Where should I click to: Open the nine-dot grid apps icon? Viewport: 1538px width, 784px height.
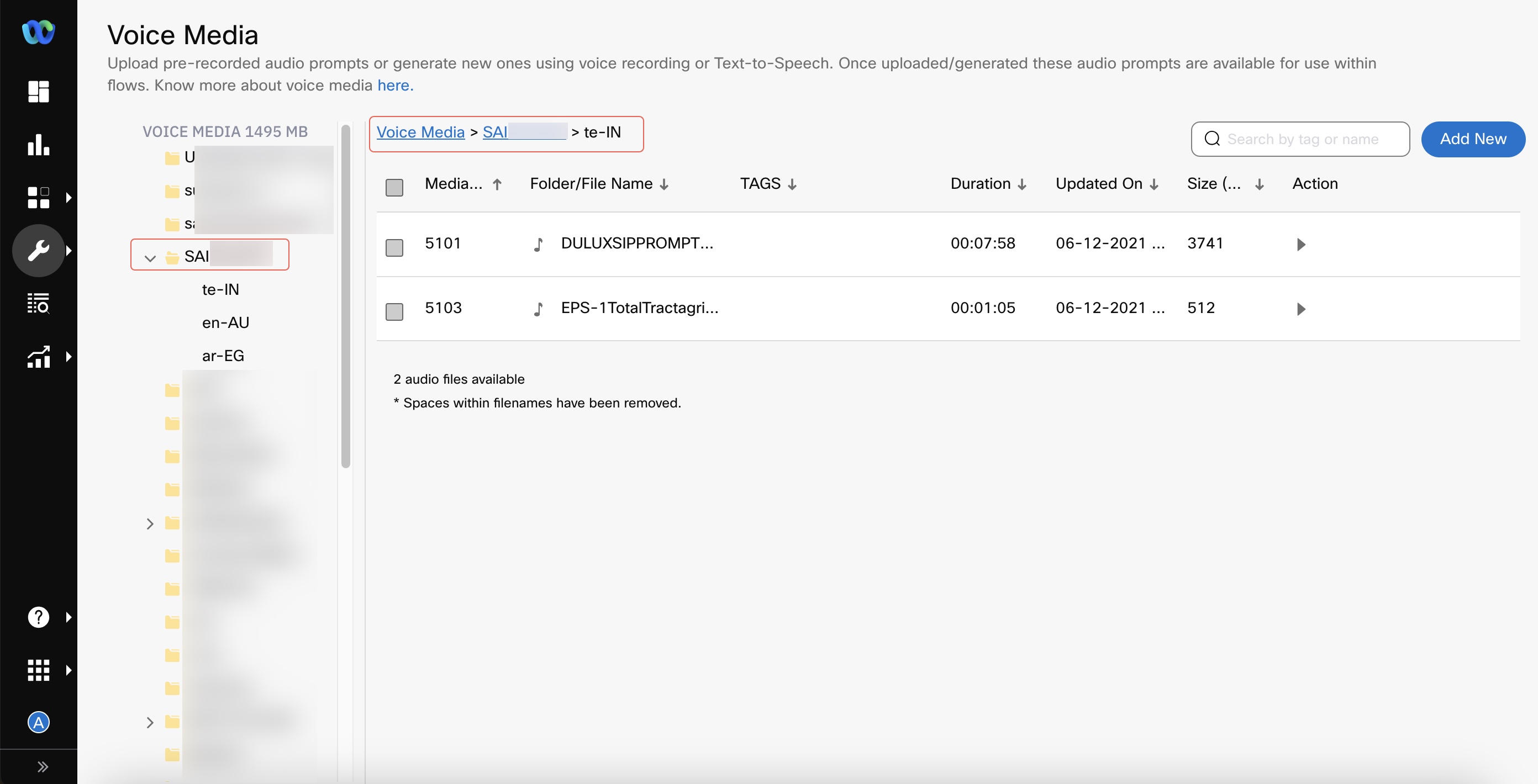[38, 670]
